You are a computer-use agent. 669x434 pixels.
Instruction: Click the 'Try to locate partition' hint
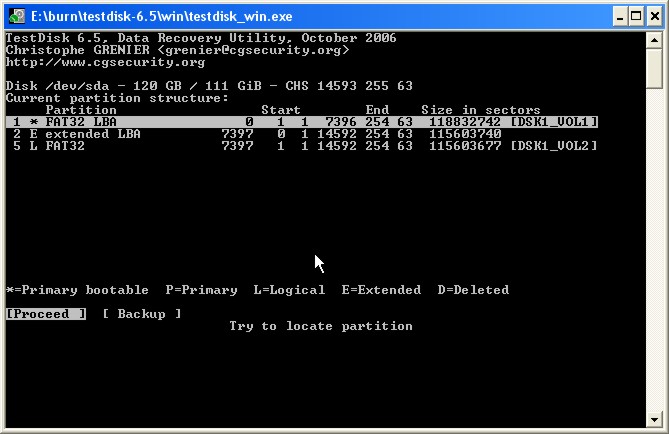[x=321, y=326]
